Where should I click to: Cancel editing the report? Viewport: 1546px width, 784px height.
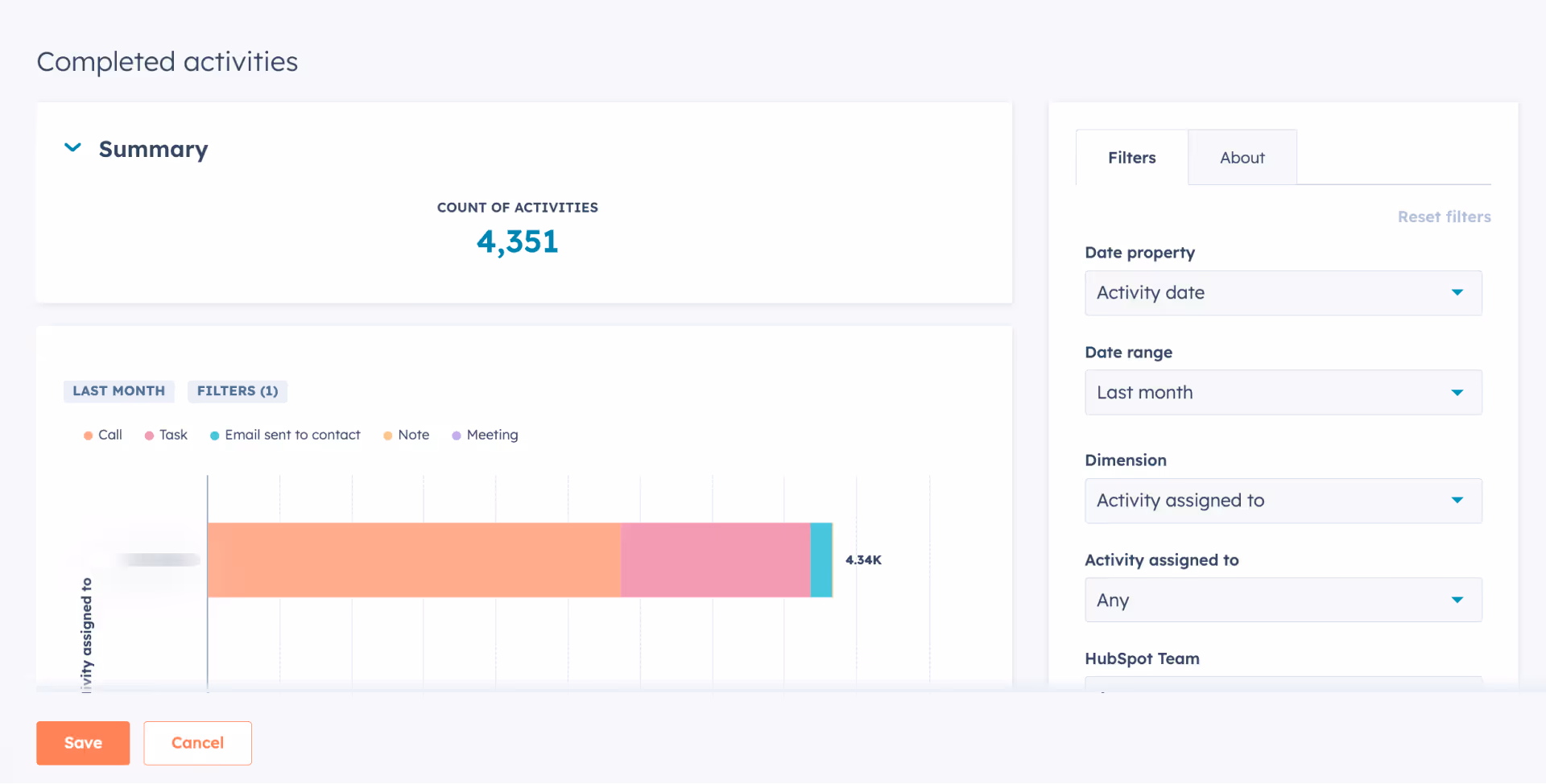197,742
